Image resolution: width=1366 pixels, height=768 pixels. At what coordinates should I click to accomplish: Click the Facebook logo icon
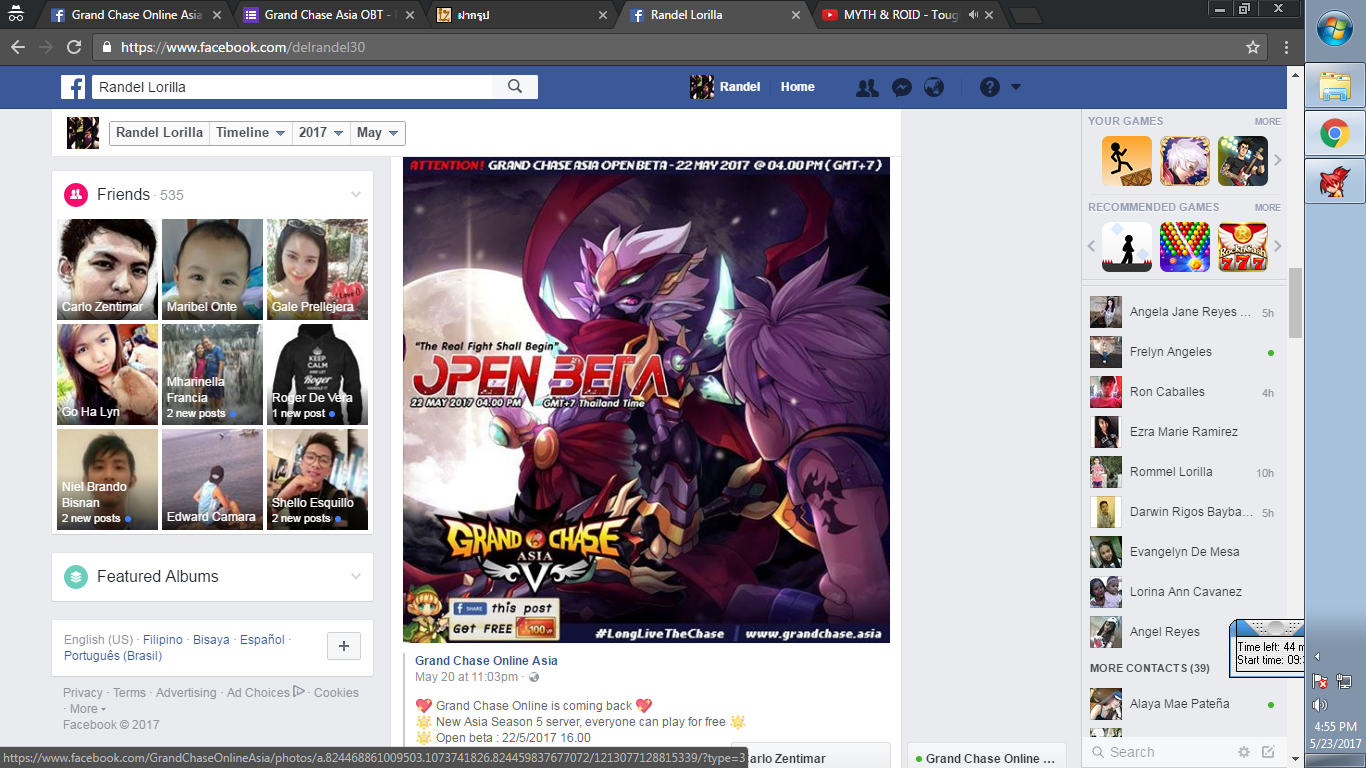click(x=73, y=87)
